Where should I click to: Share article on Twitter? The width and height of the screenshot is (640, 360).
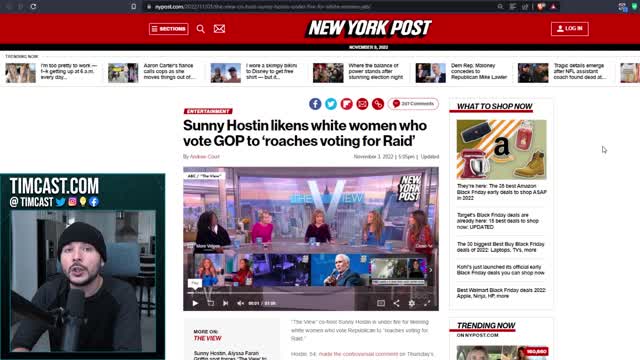click(x=331, y=104)
